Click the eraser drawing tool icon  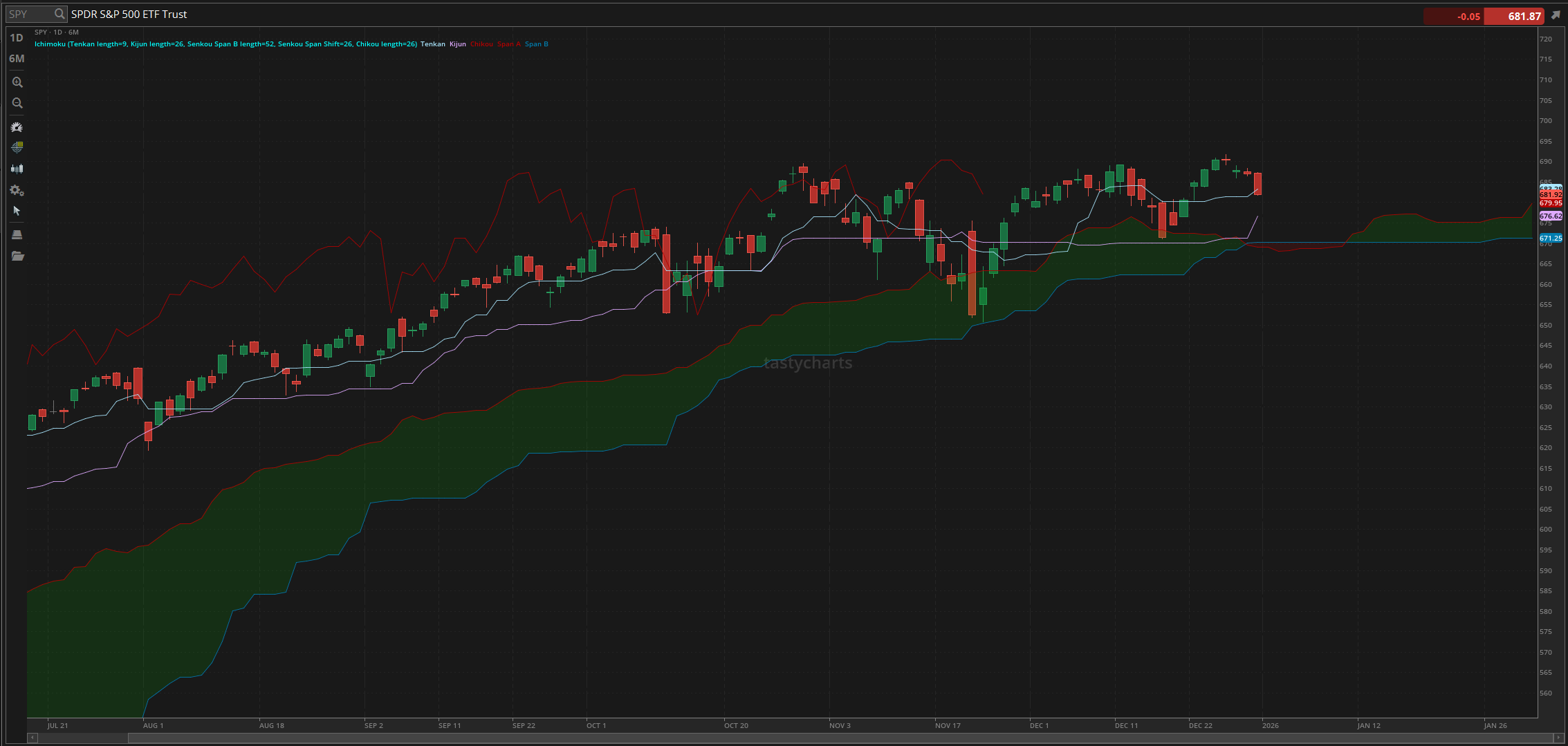click(17, 235)
